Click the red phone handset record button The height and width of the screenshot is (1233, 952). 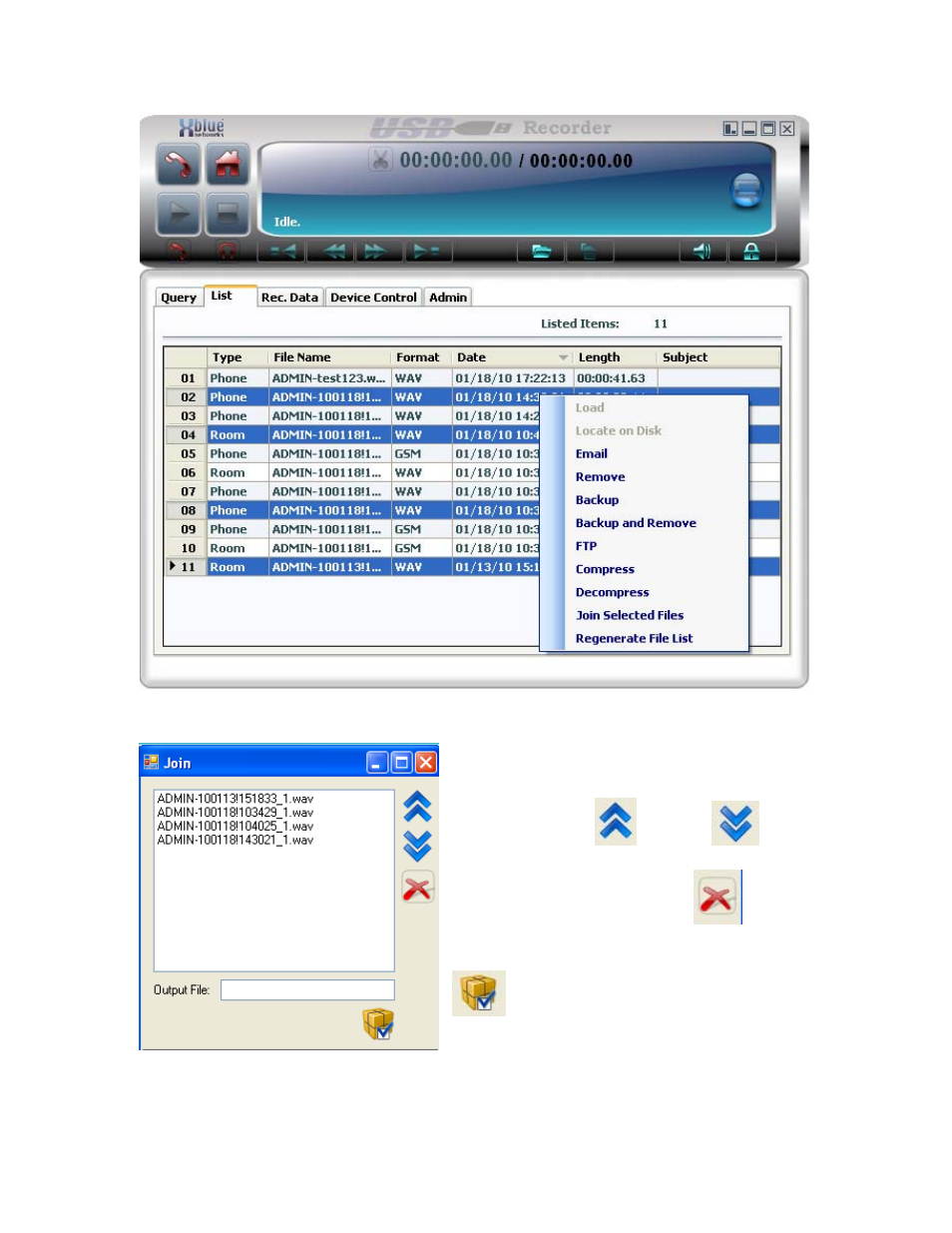179,164
